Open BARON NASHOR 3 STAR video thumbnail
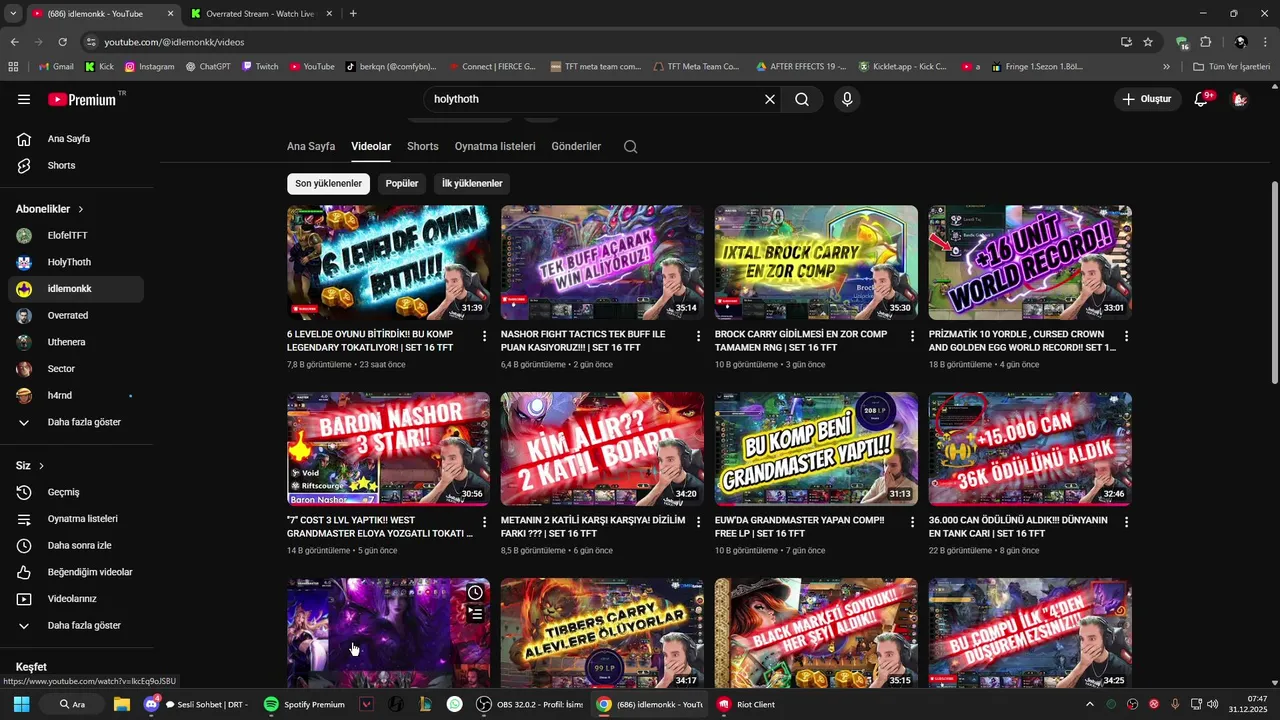Viewport: 1280px width, 720px height. point(388,449)
